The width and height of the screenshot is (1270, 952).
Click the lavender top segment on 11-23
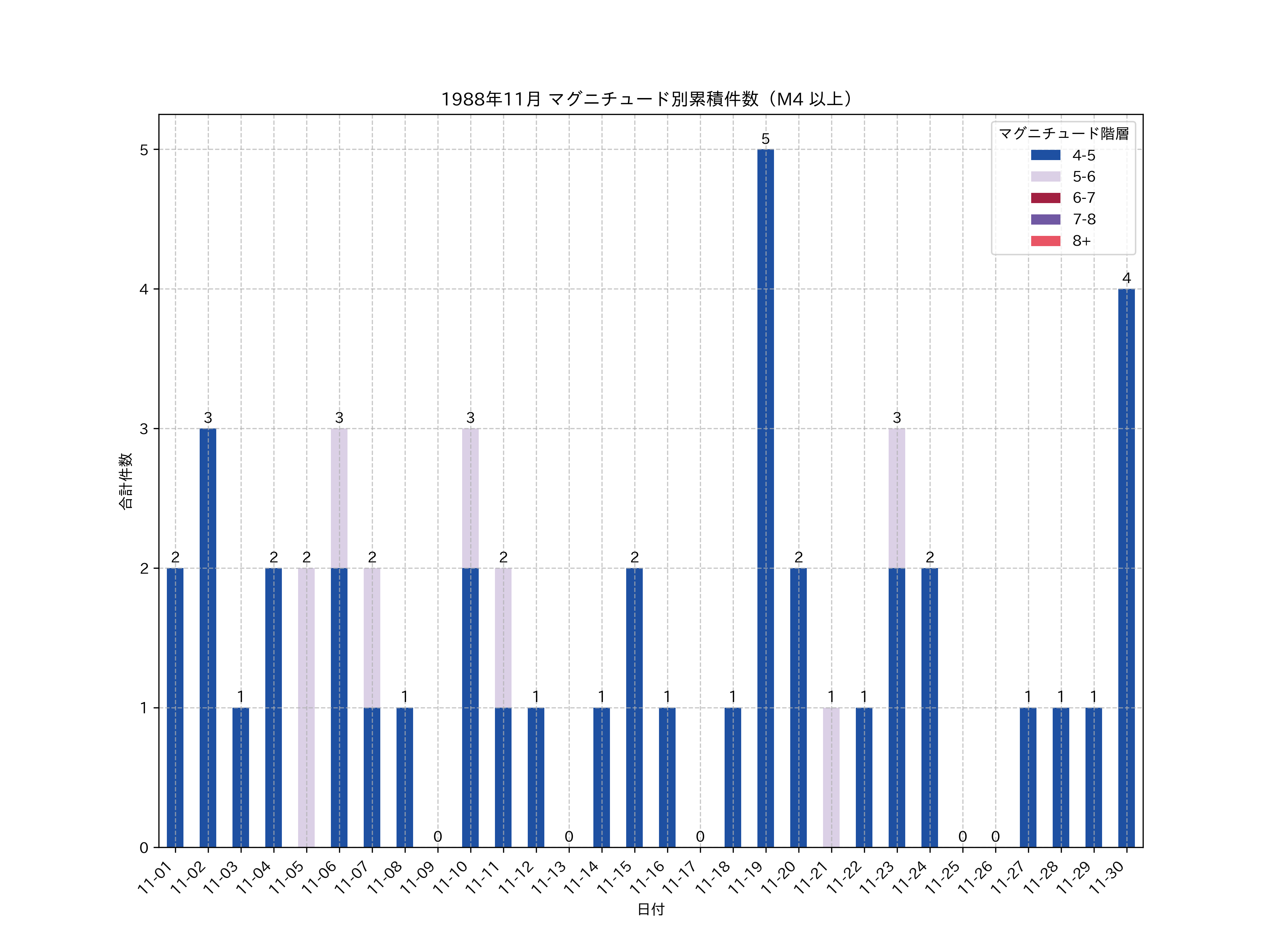(x=896, y=498)
